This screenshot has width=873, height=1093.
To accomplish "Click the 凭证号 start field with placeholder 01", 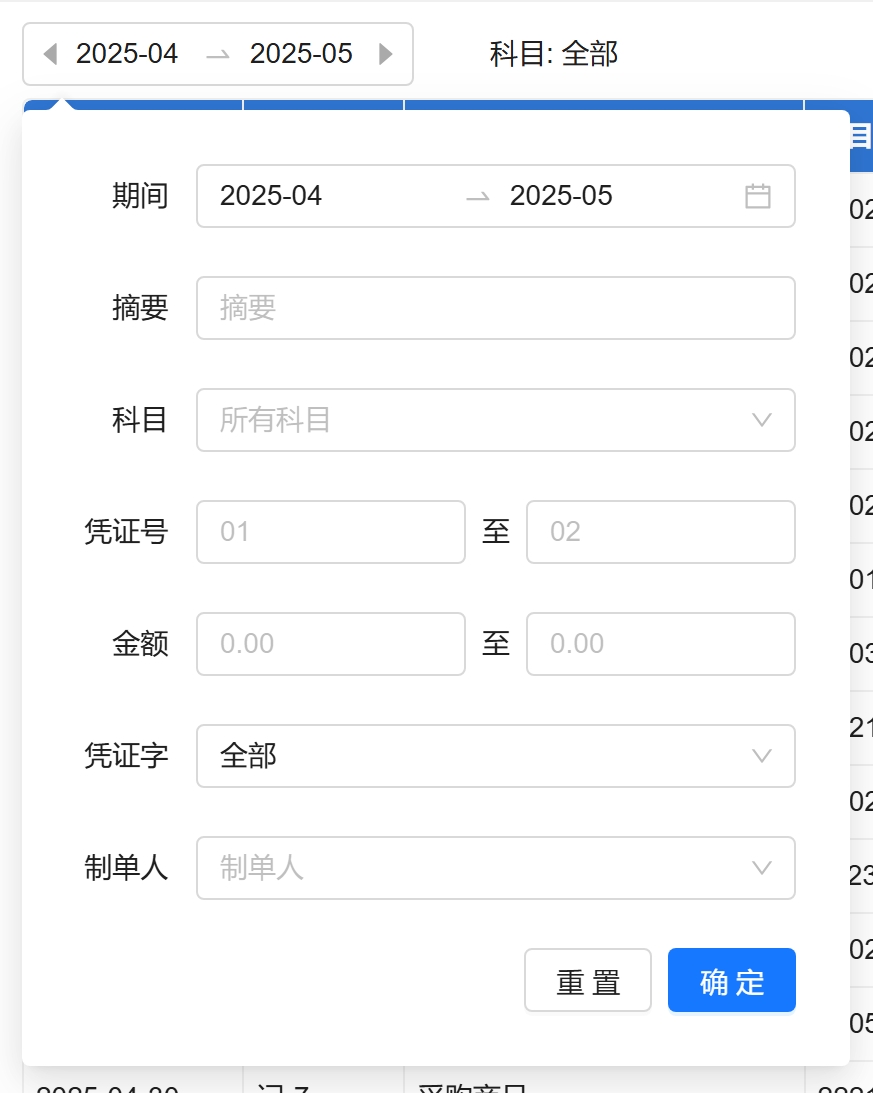I will click(x=330, y=532).
